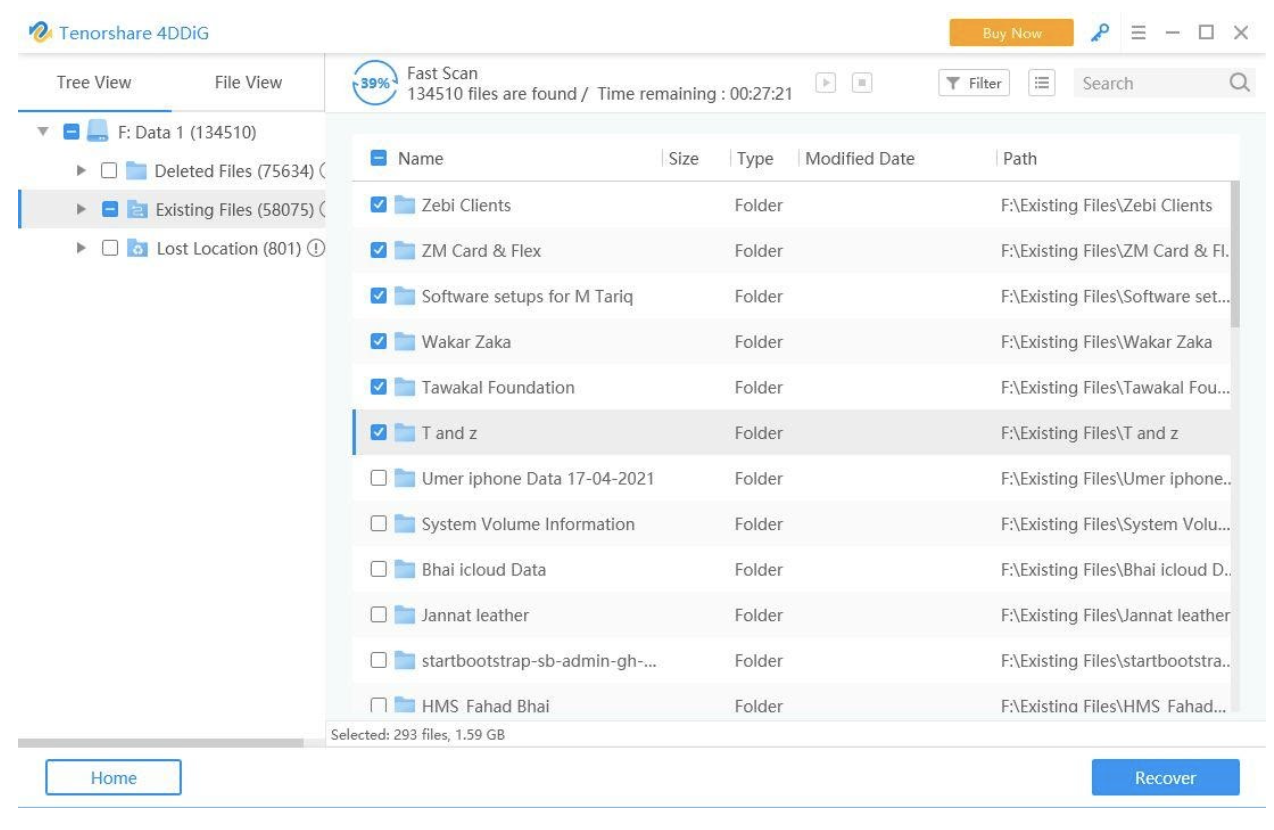Image resolution: width=1274 pixels, height=830 pixels.
Task: Sort by Modified Date column header
Action: click(860, 158)
